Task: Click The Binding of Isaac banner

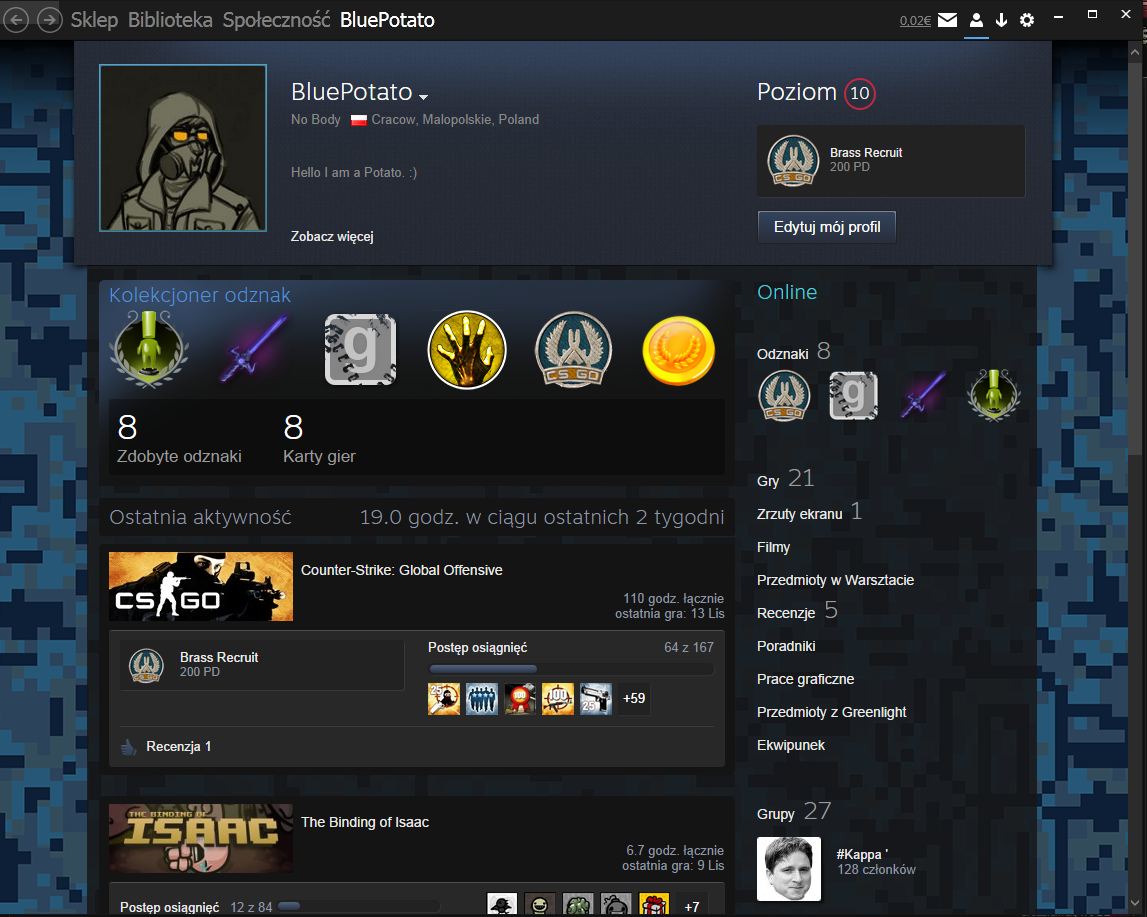Action: (x=201, y=839)
